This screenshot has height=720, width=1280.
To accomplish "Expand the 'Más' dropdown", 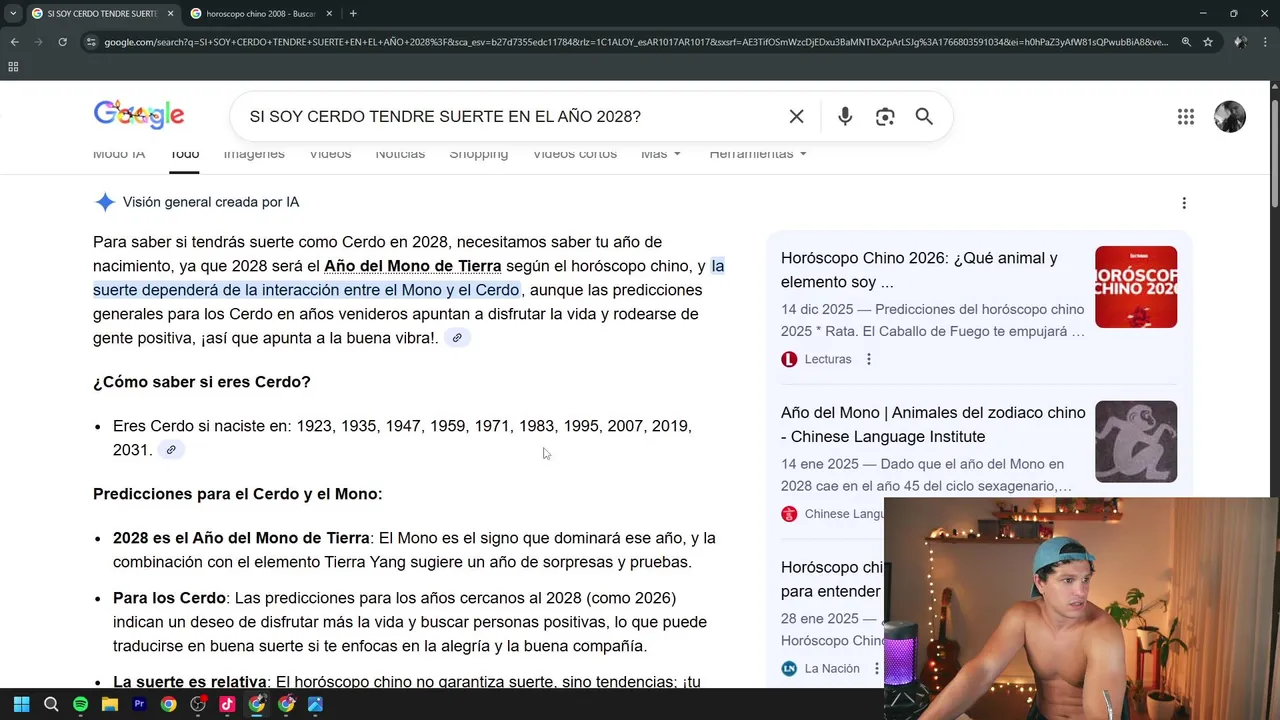I will (661, 154).
